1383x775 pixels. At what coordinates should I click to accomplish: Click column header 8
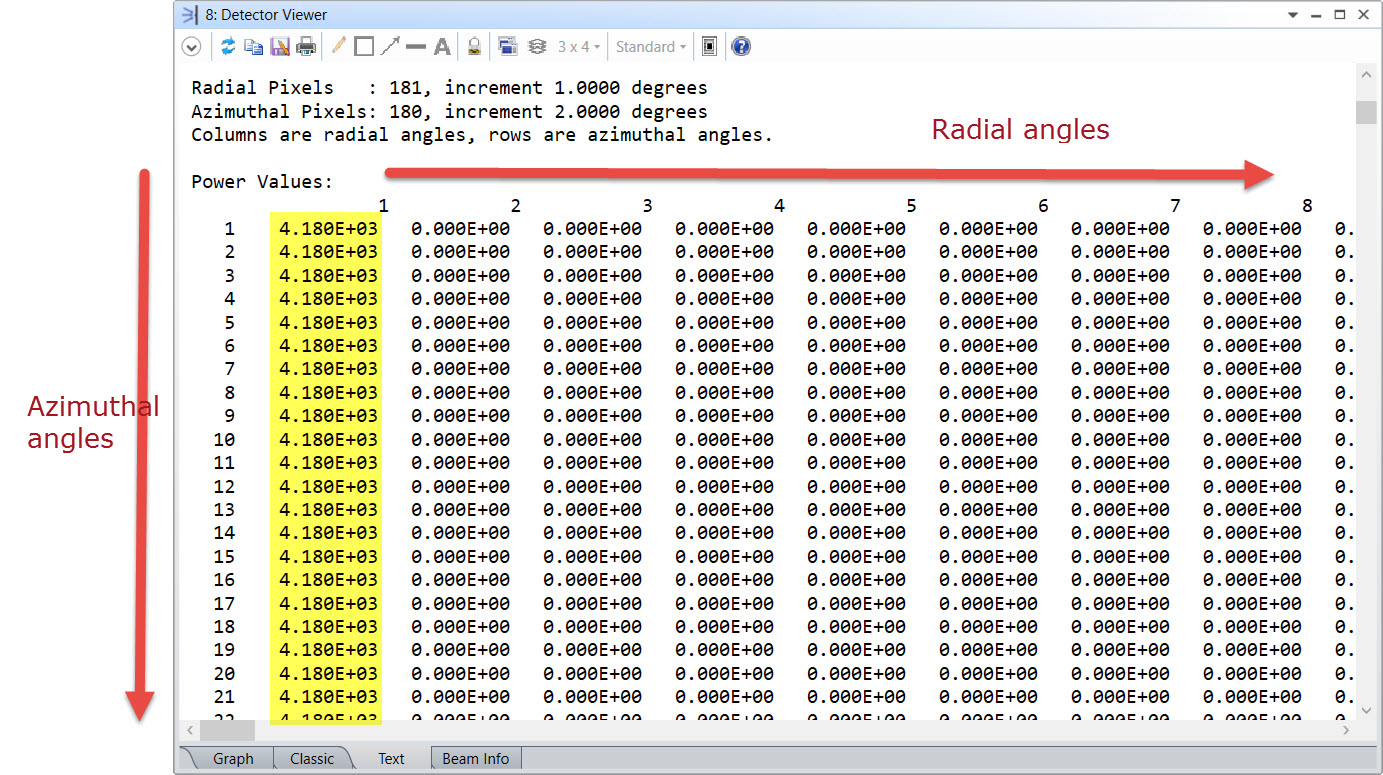pyautogui.click(x=1307, y=206)
